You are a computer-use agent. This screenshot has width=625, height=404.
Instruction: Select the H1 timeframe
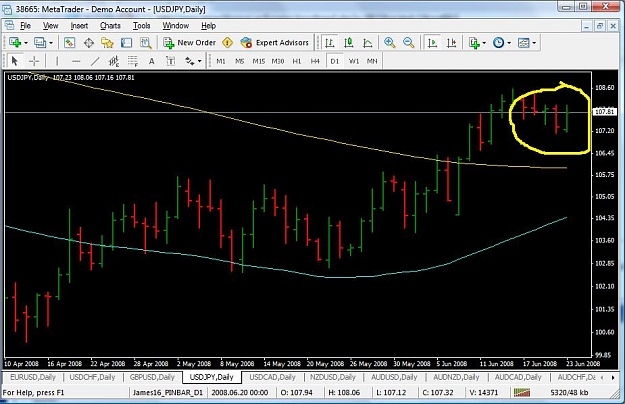pyautogui.click(x=297, y=61)
